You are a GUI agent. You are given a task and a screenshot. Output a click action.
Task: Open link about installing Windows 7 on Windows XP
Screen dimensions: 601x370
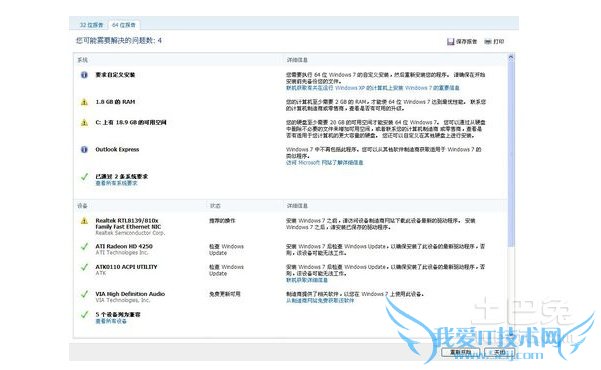373,88
